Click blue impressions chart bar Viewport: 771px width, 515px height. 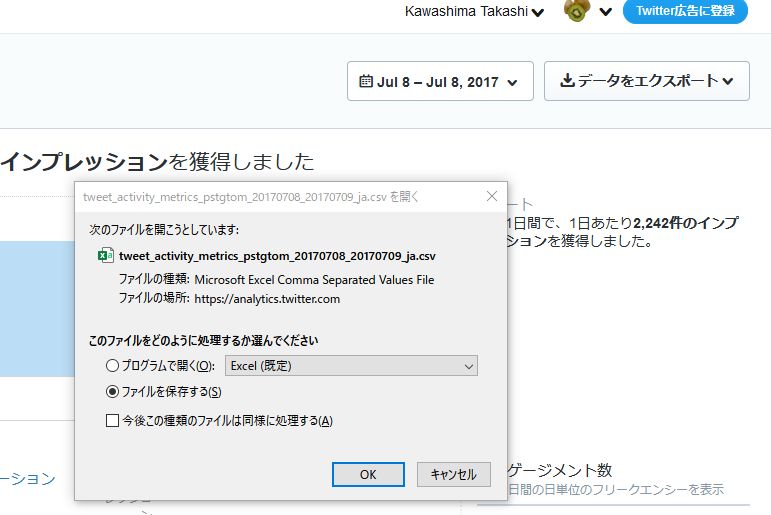tap(37, 309)
